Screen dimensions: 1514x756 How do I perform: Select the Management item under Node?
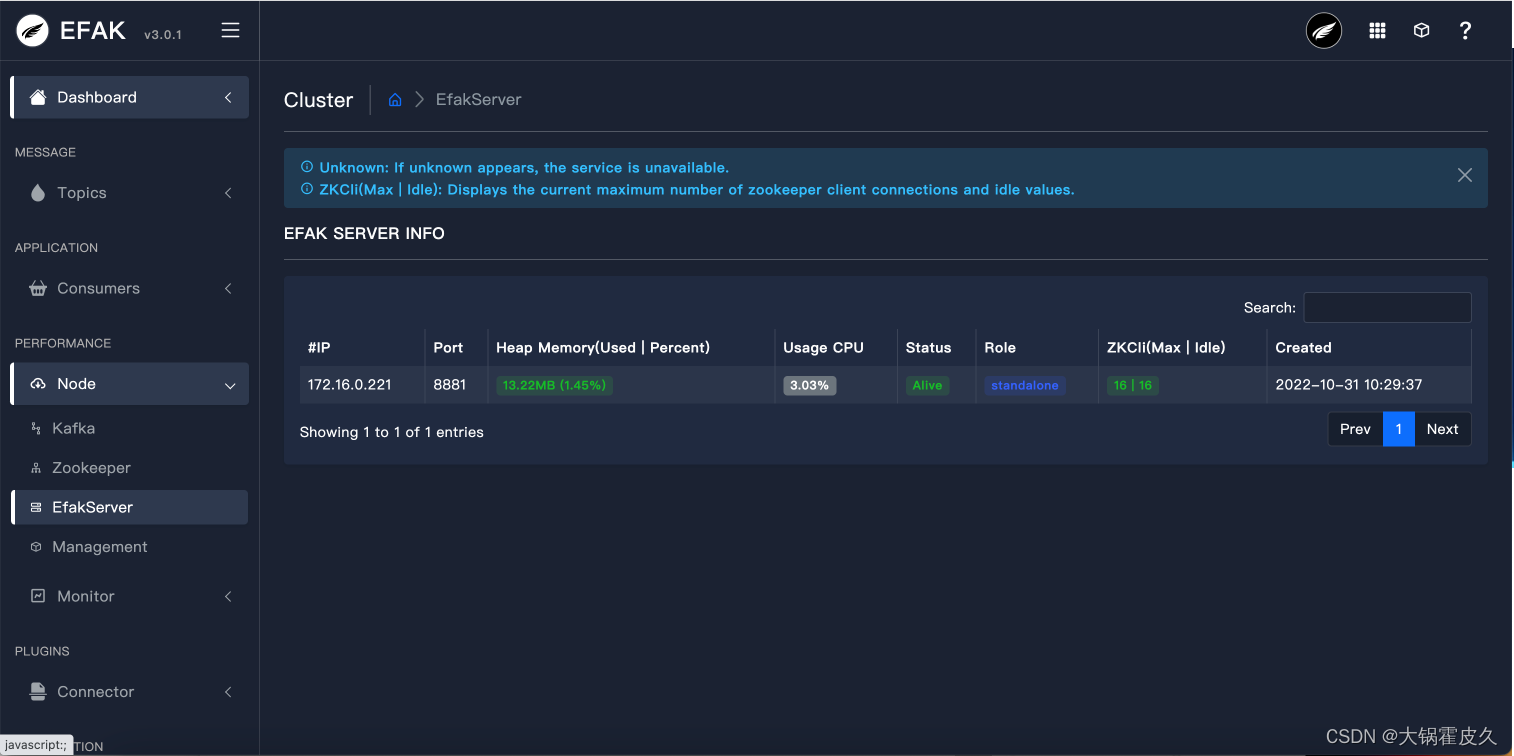pyautogui.click(x=98, y=547)
